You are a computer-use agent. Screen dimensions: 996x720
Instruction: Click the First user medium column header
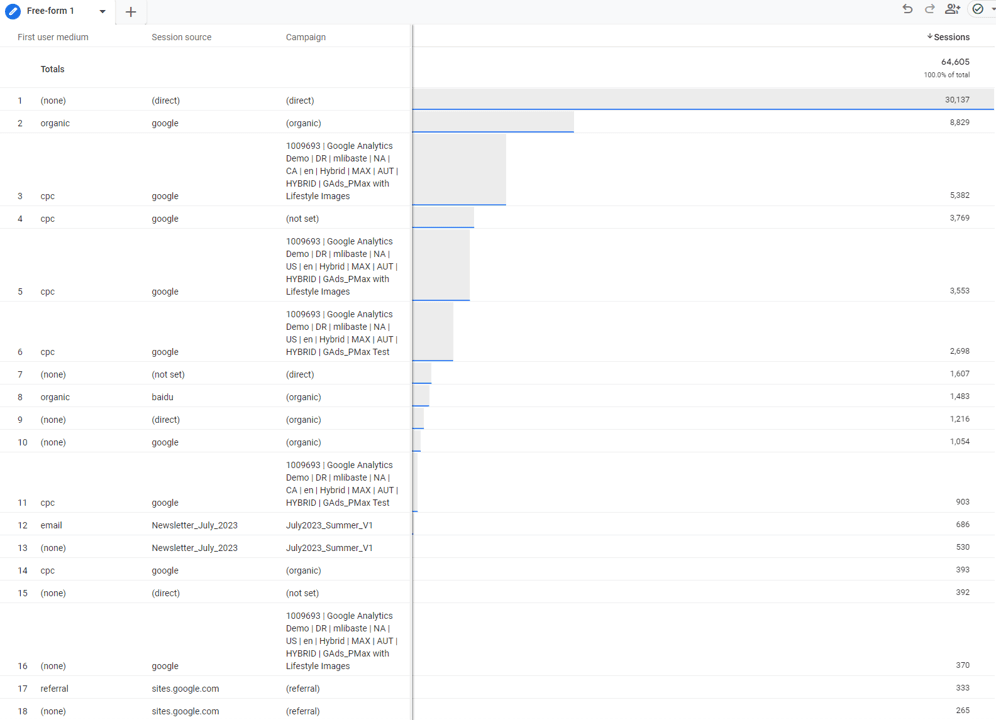point(53,37)
